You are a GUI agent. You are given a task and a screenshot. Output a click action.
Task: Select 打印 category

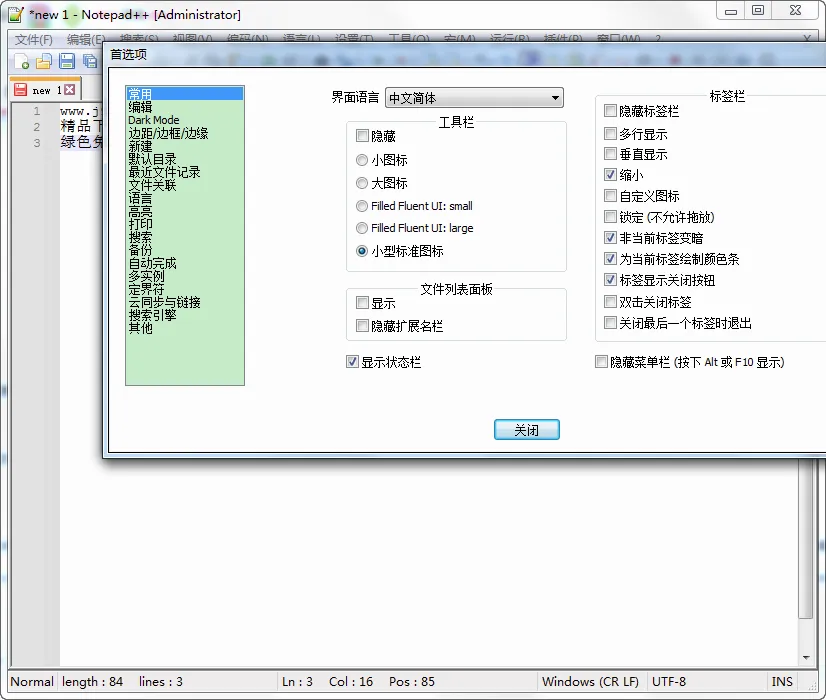point(185,224)
